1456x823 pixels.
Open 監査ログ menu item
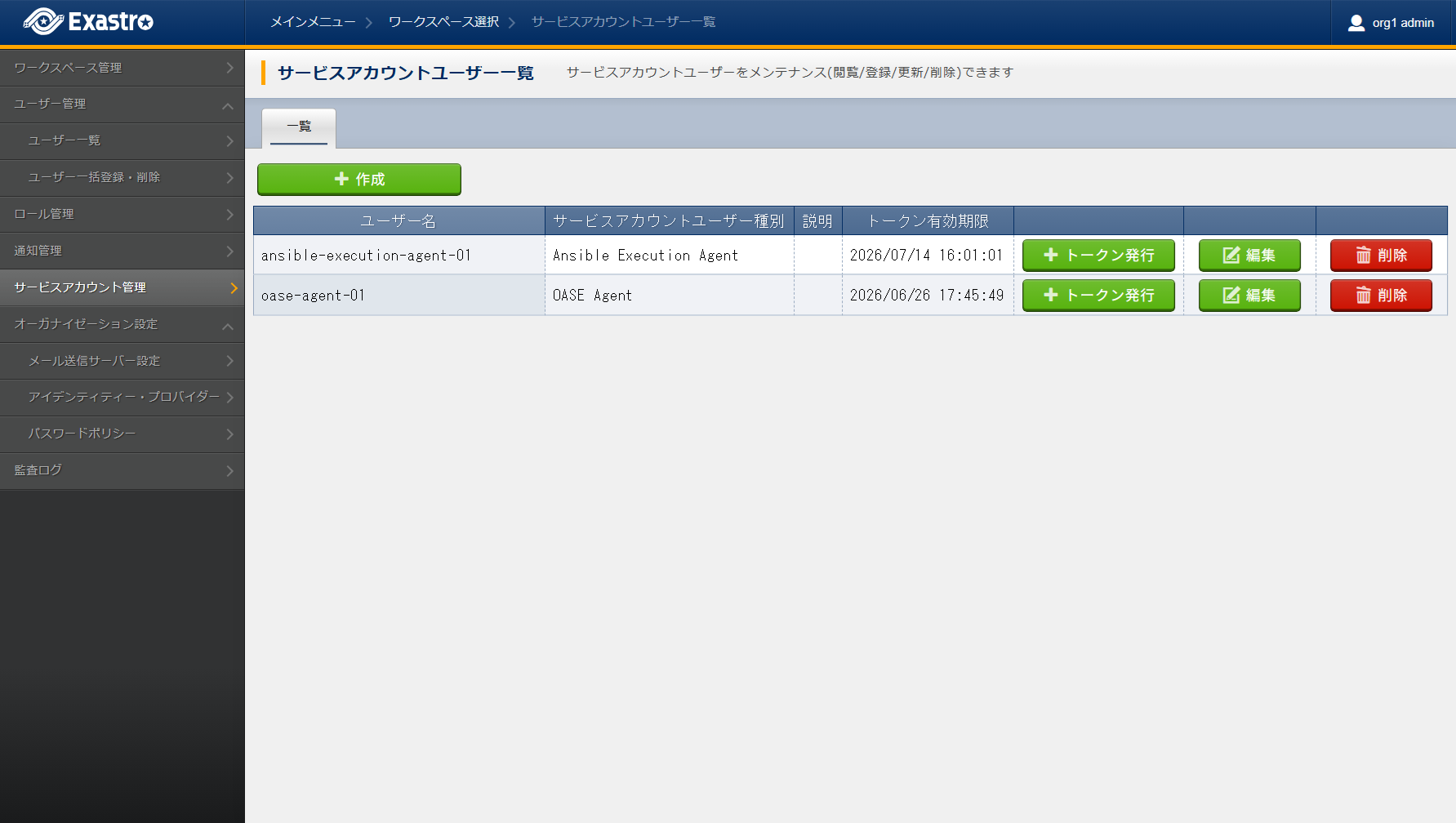122,470
